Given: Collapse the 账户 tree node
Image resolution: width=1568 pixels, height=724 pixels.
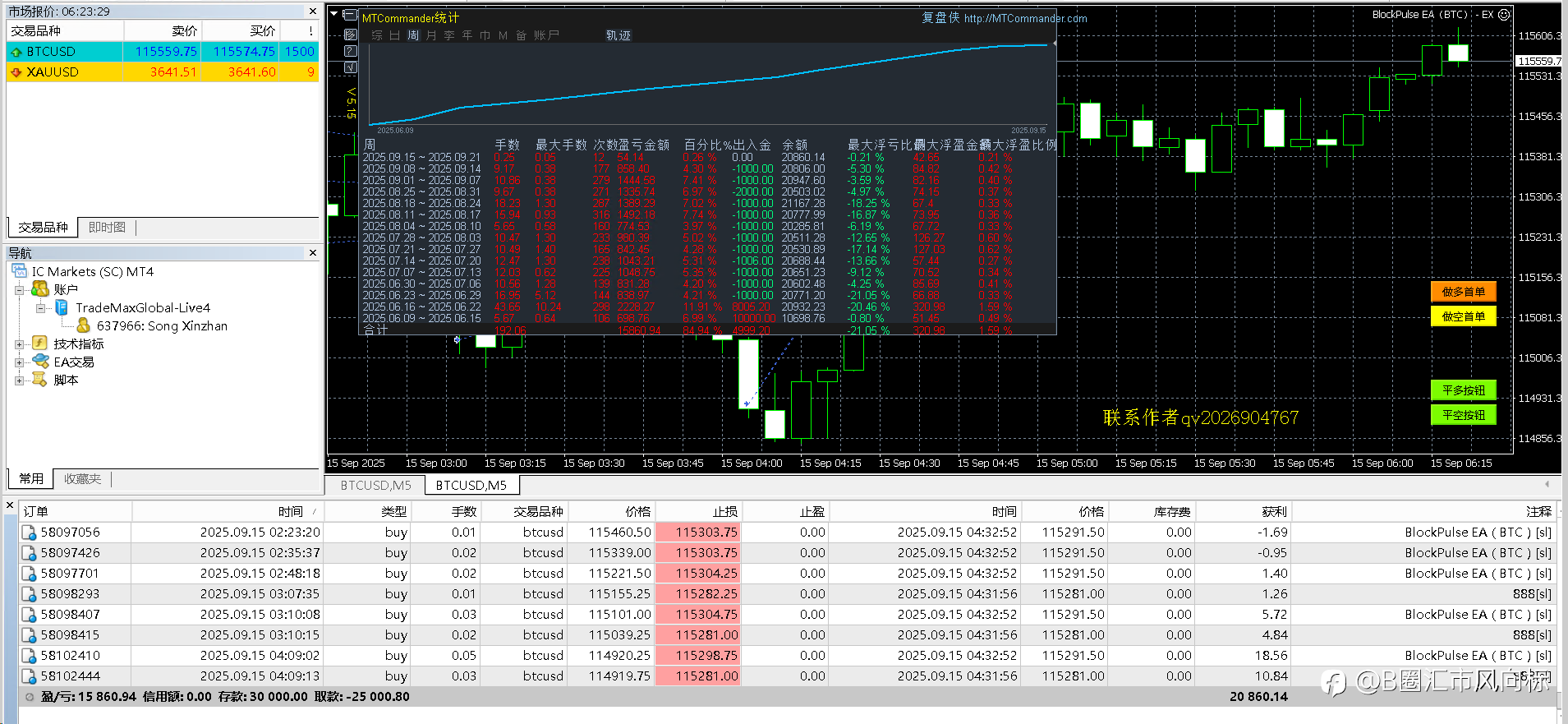Looking at the screenshot, I should 19,289.
